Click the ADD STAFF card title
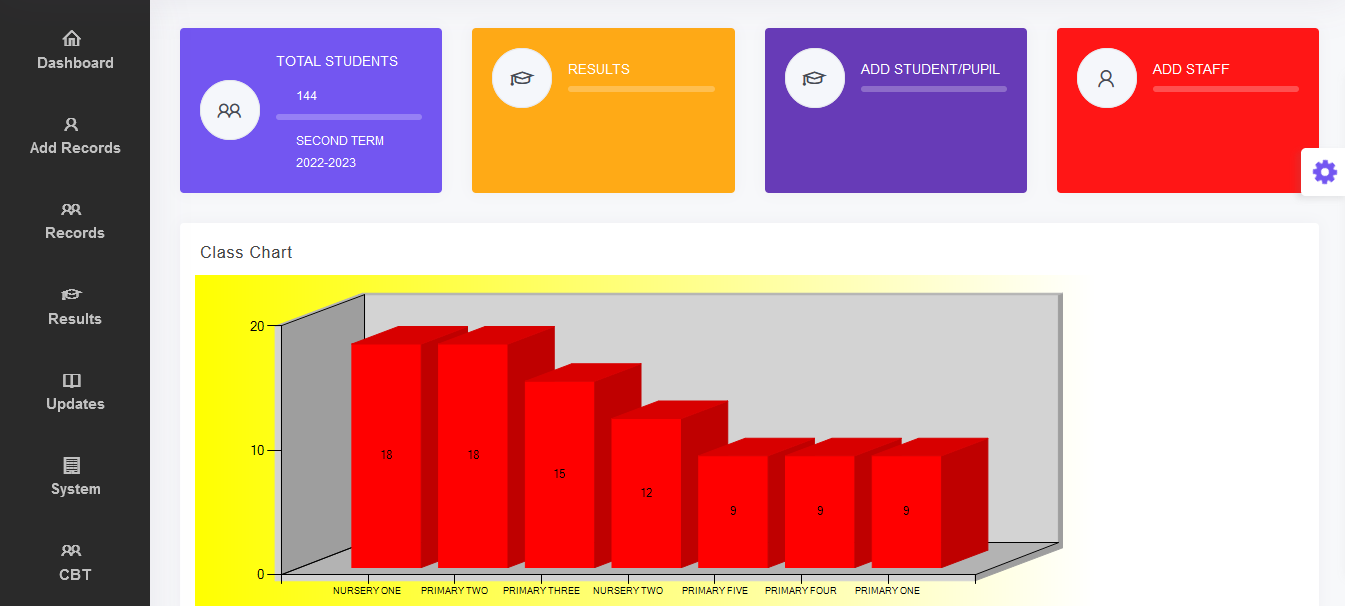 click(x=1190, y=69)
